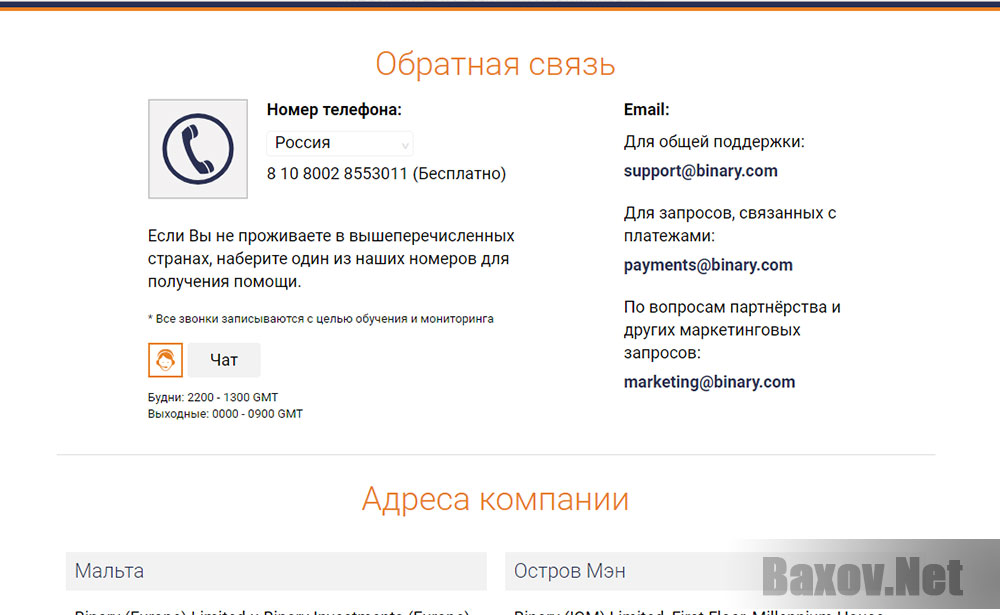Click the Email: label

(646, 110)
